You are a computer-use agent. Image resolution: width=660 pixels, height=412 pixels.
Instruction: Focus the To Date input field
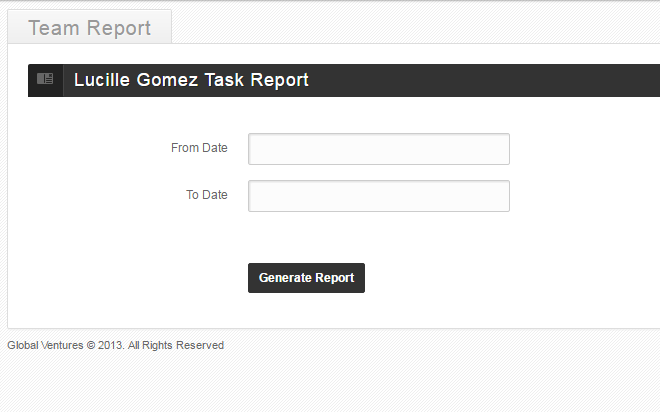click(379, 196)
